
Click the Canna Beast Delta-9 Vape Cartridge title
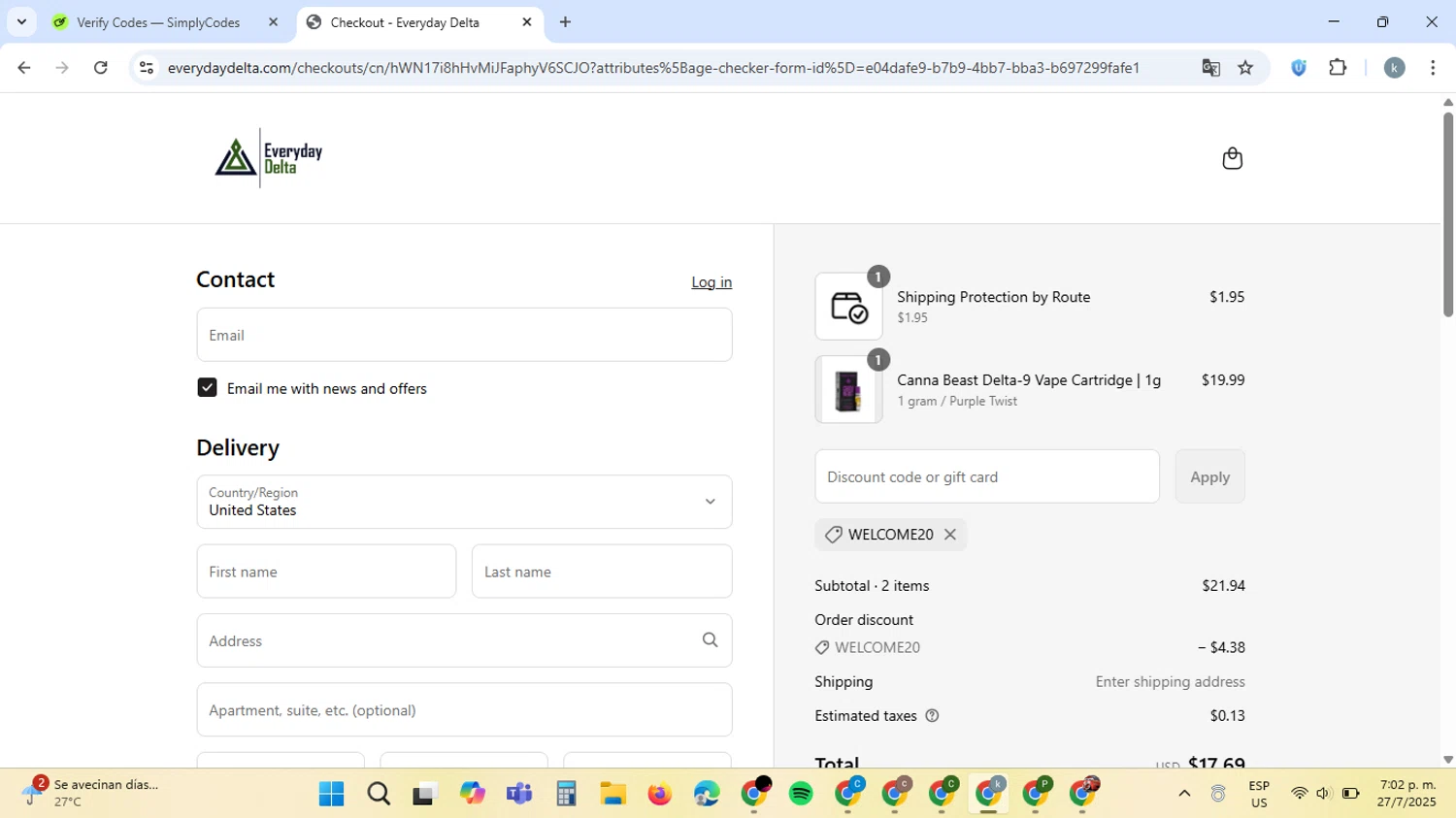[1028, 380]
